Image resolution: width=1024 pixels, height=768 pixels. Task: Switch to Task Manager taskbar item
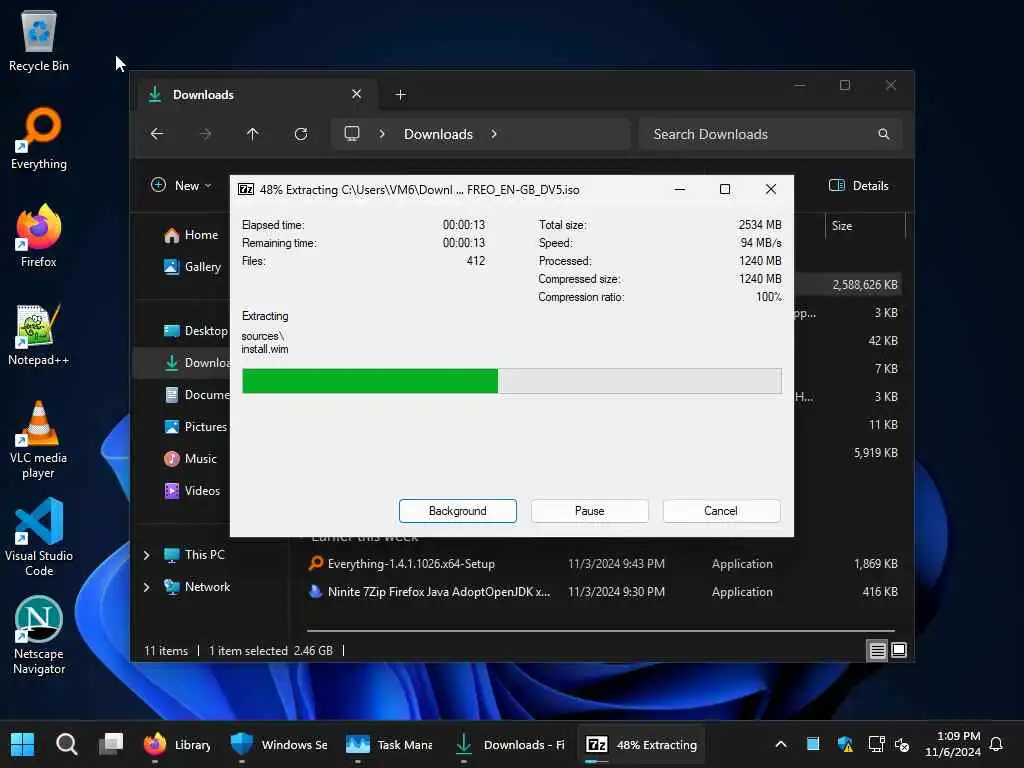(x=389, y=744)
